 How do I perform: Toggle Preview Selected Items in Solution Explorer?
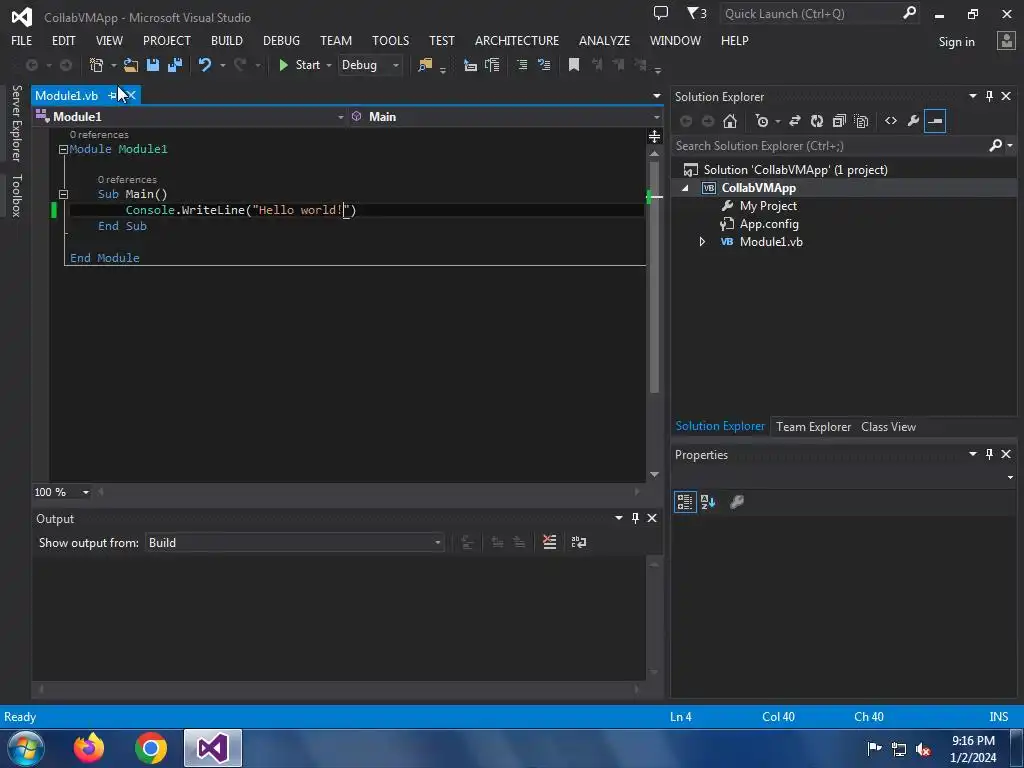tap(935, 121)
